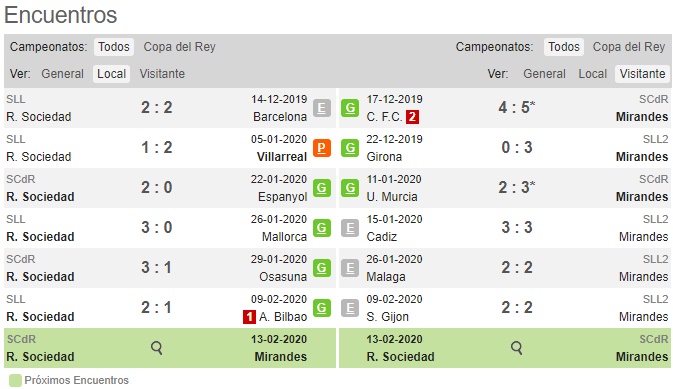Select right Copa del Rey championship filter

coord(629,47)
